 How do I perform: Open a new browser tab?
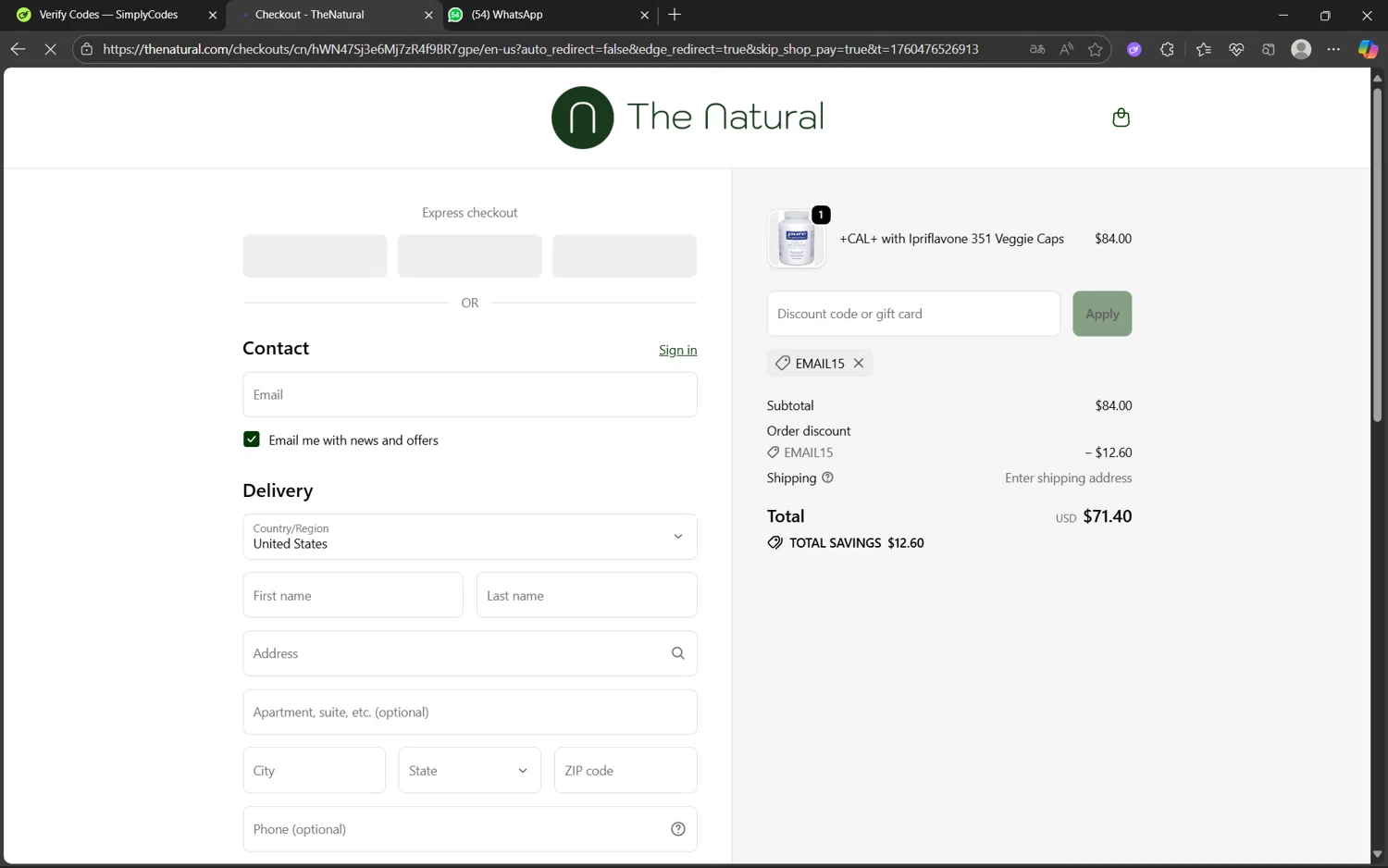pyautogui.click(x=675, y=15)
